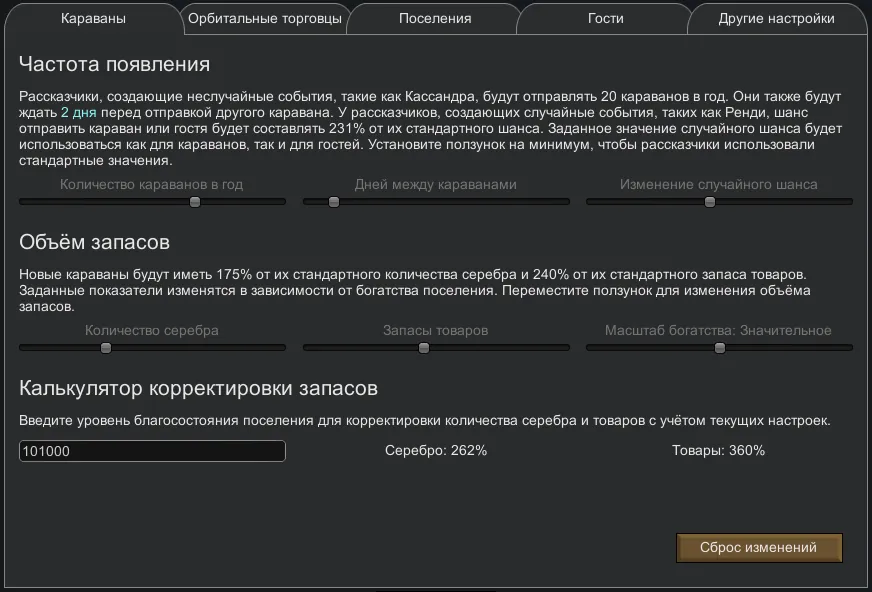Screen dimensions: 872x592
Task: Click the Частота появления heading
Action: point(114,64)
